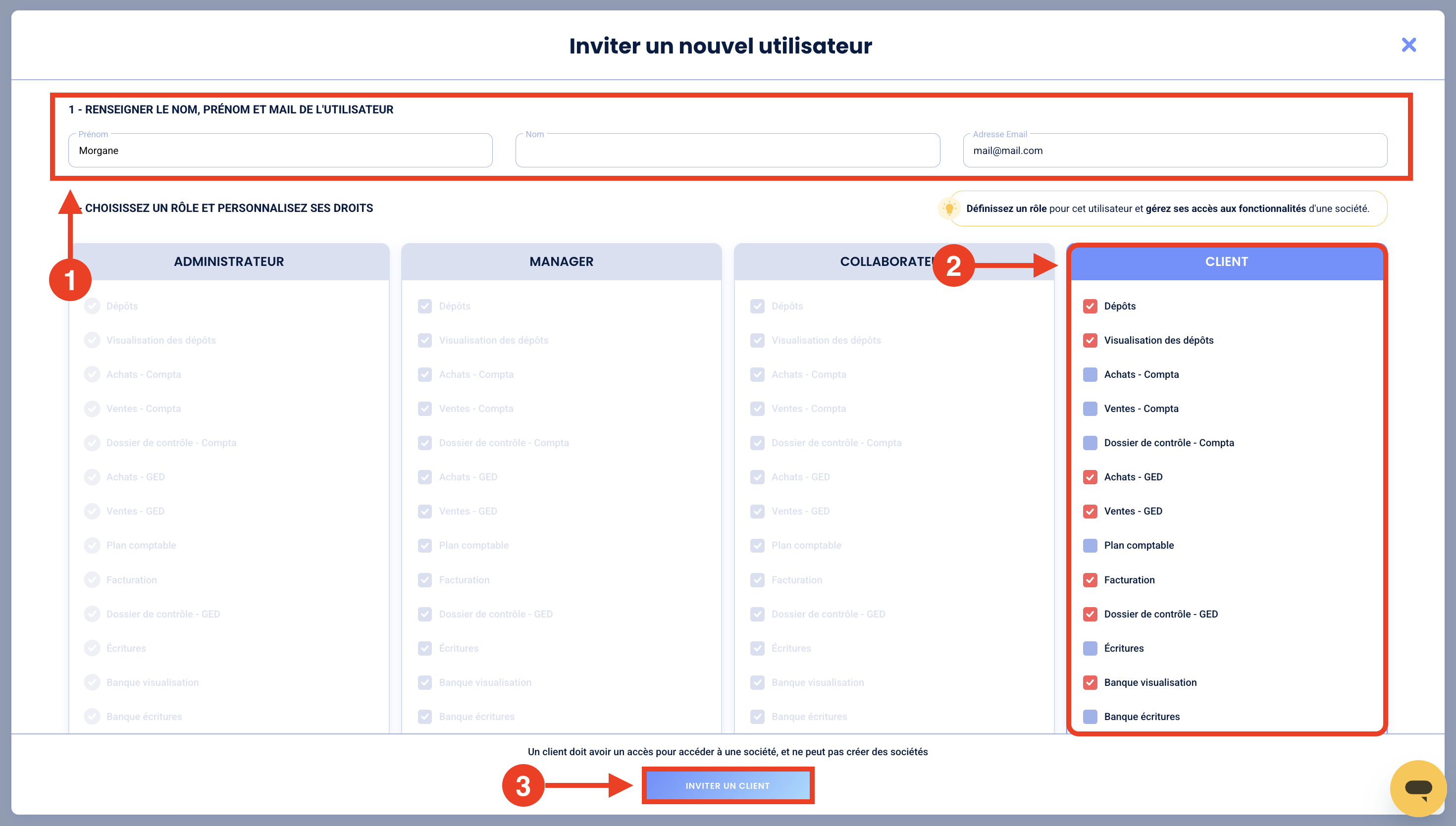This screenshot has height=826, width=1456.
Task: Toggle Administrateur Visualisation des dépôts circle
Action: pyautogui.click(x=92, y=340)
